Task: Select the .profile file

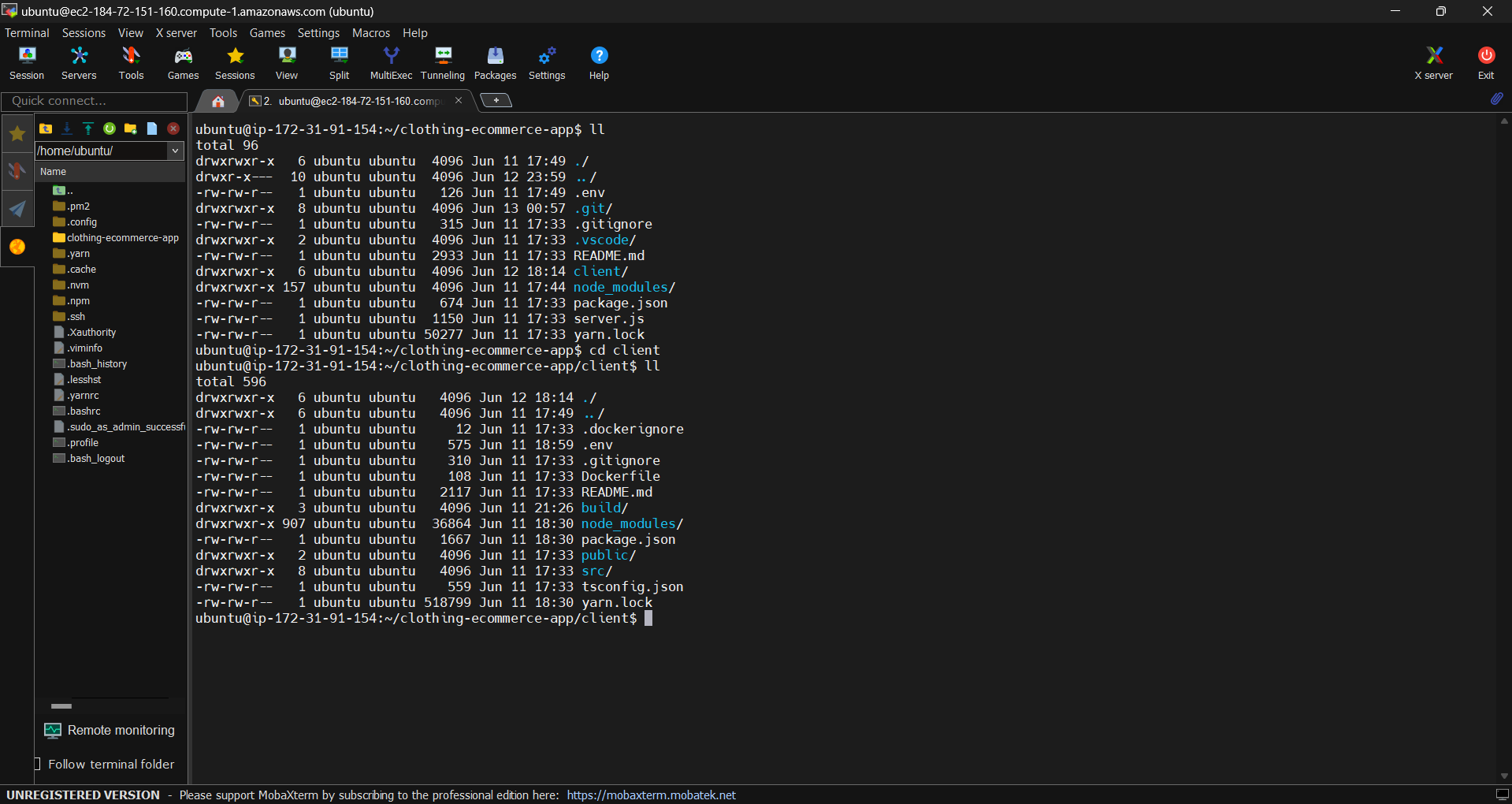Action: 76,442
